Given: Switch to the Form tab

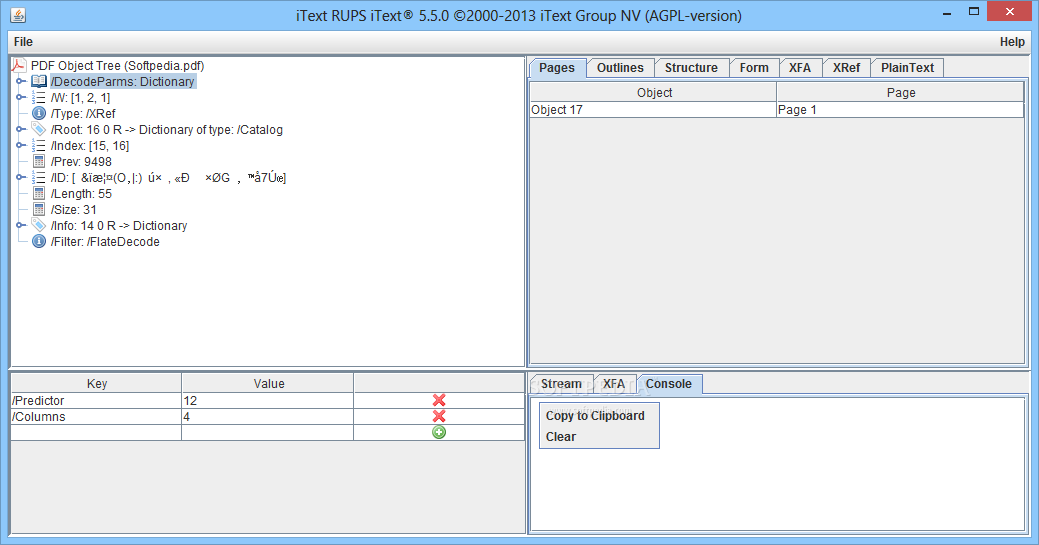Looking at the screenshot, I should point(754,68).
